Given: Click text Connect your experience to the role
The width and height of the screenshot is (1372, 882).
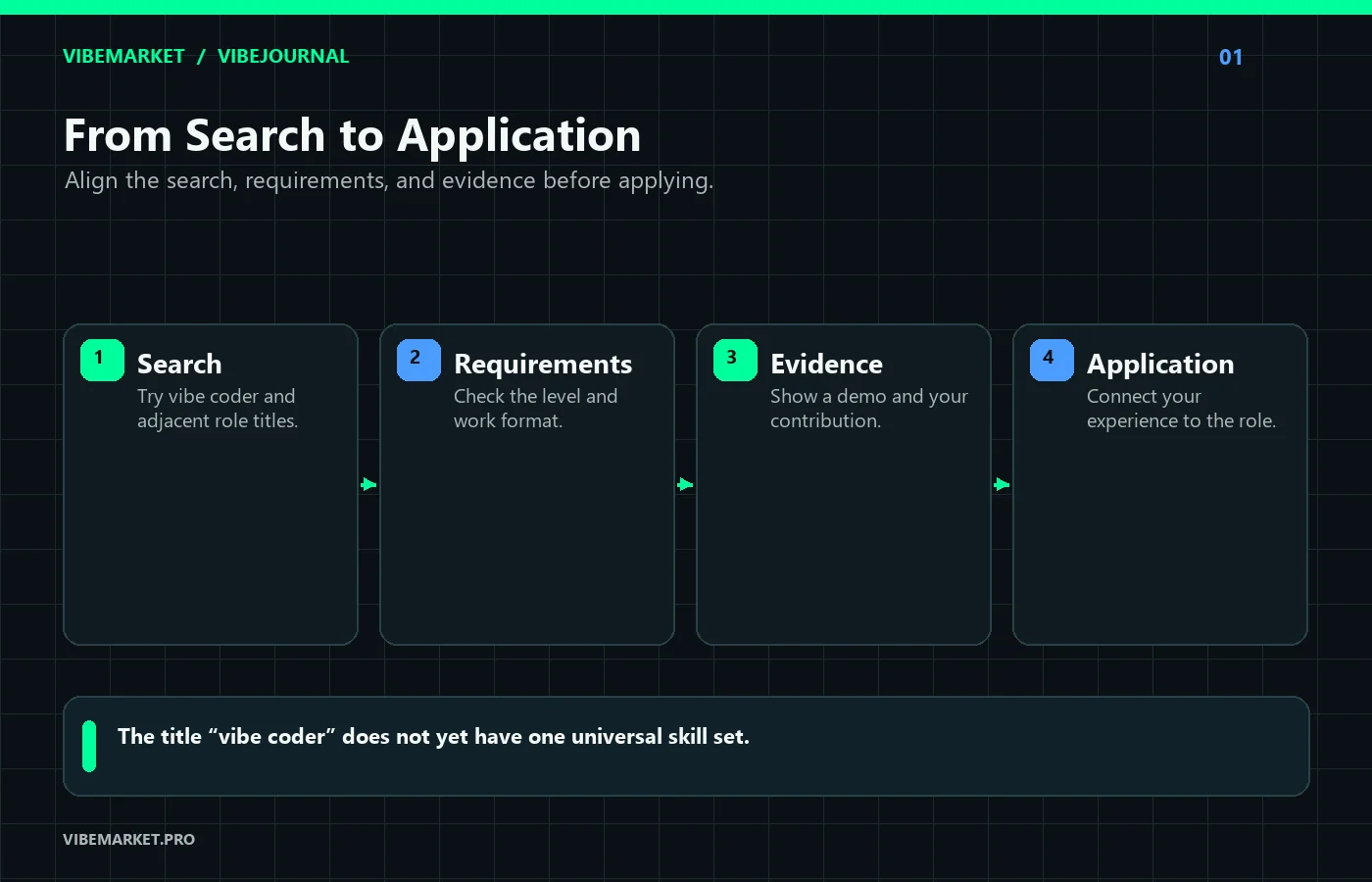Looking at the screenshot, I should click(1181, 409).
